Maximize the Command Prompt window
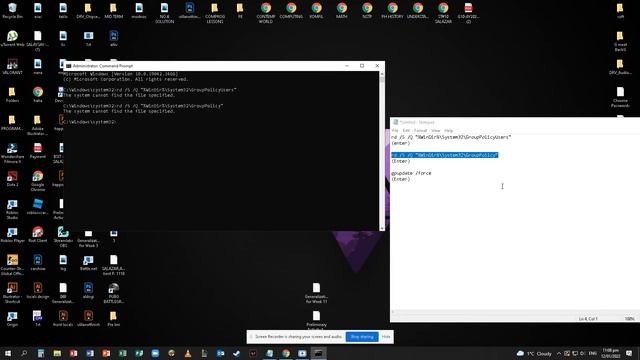This screenshot has width=640, height=360. [x=362, y=66]
